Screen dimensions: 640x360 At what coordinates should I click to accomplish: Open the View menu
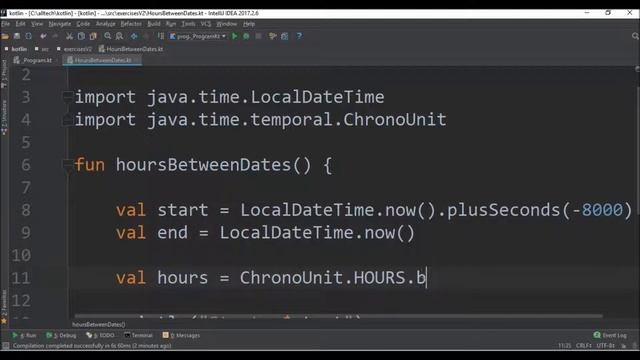(37, 24)
